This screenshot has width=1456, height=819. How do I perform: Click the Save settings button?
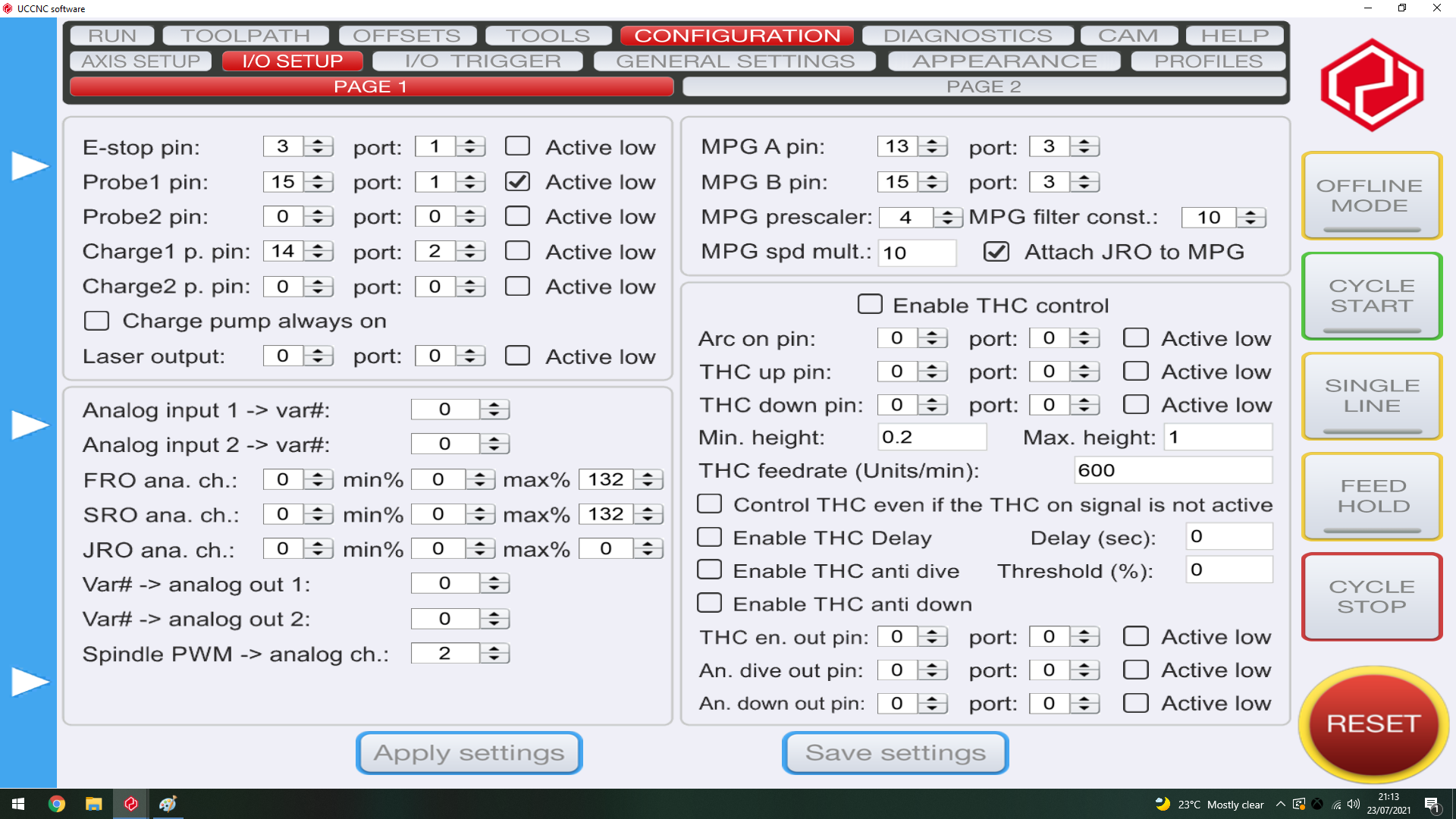point(895,752)
